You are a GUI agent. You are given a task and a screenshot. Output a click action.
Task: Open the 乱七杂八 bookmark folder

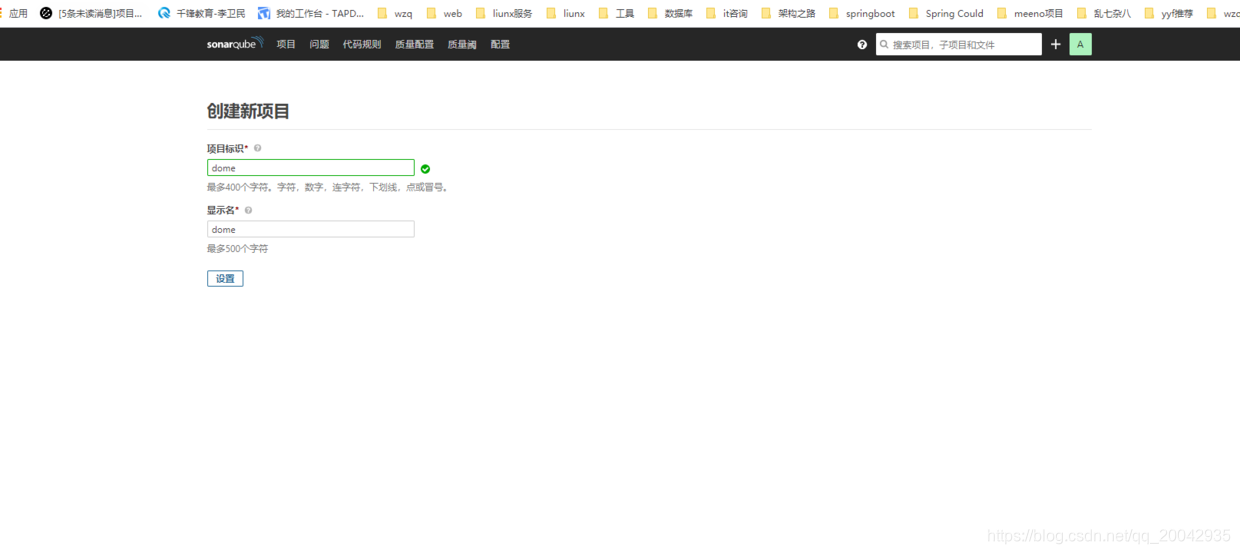[1104, 14]
